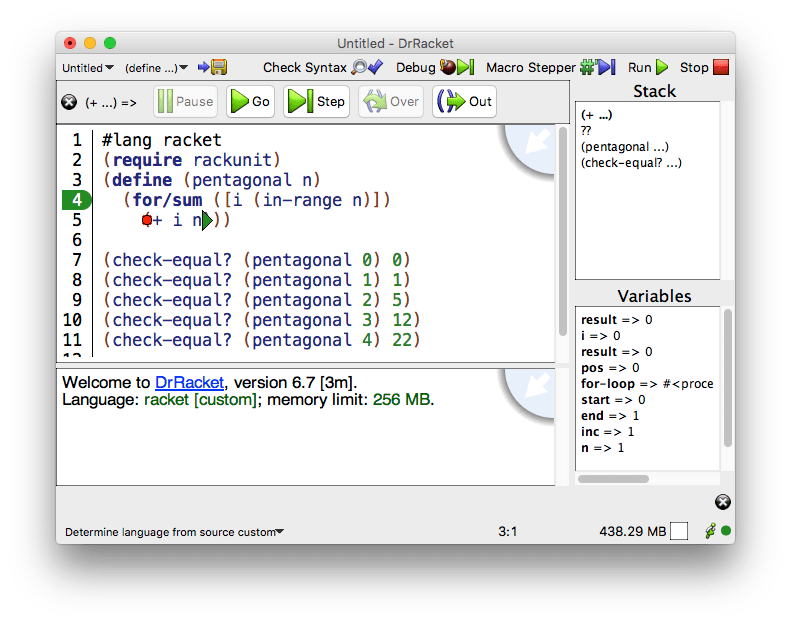Close debugger with black X icon
Screen dimensions: 791x624
click(69, 102)
